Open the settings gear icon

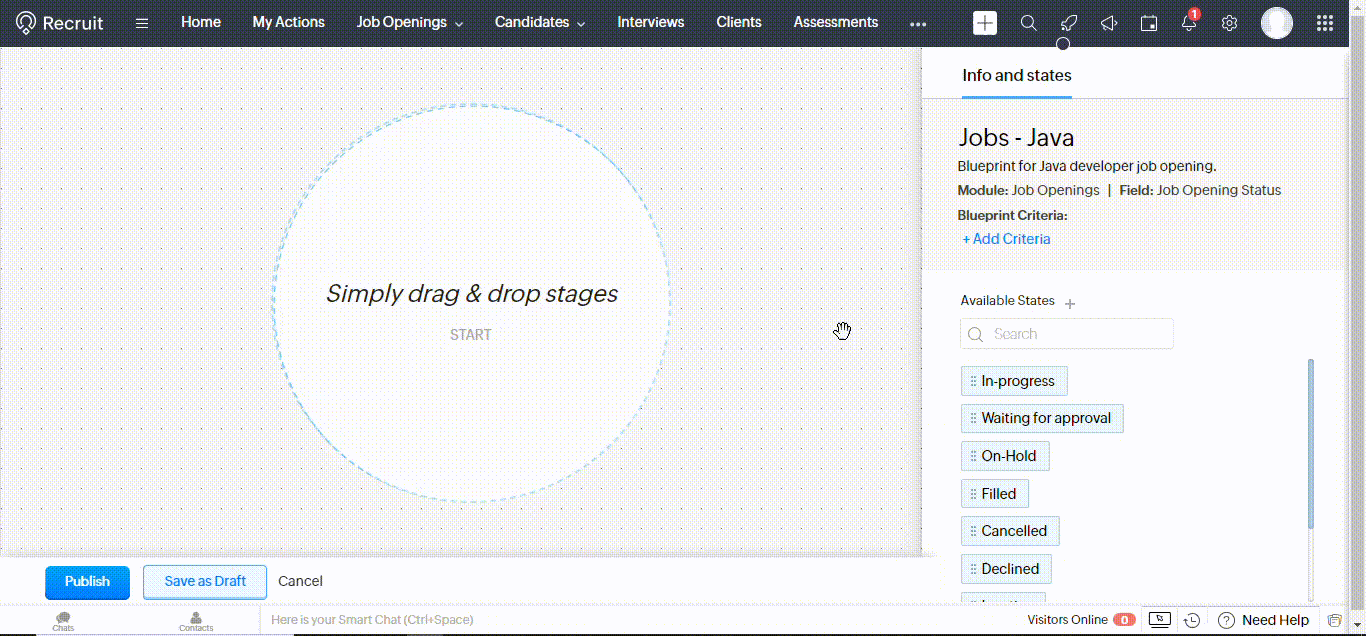[x=1229, y=23]
